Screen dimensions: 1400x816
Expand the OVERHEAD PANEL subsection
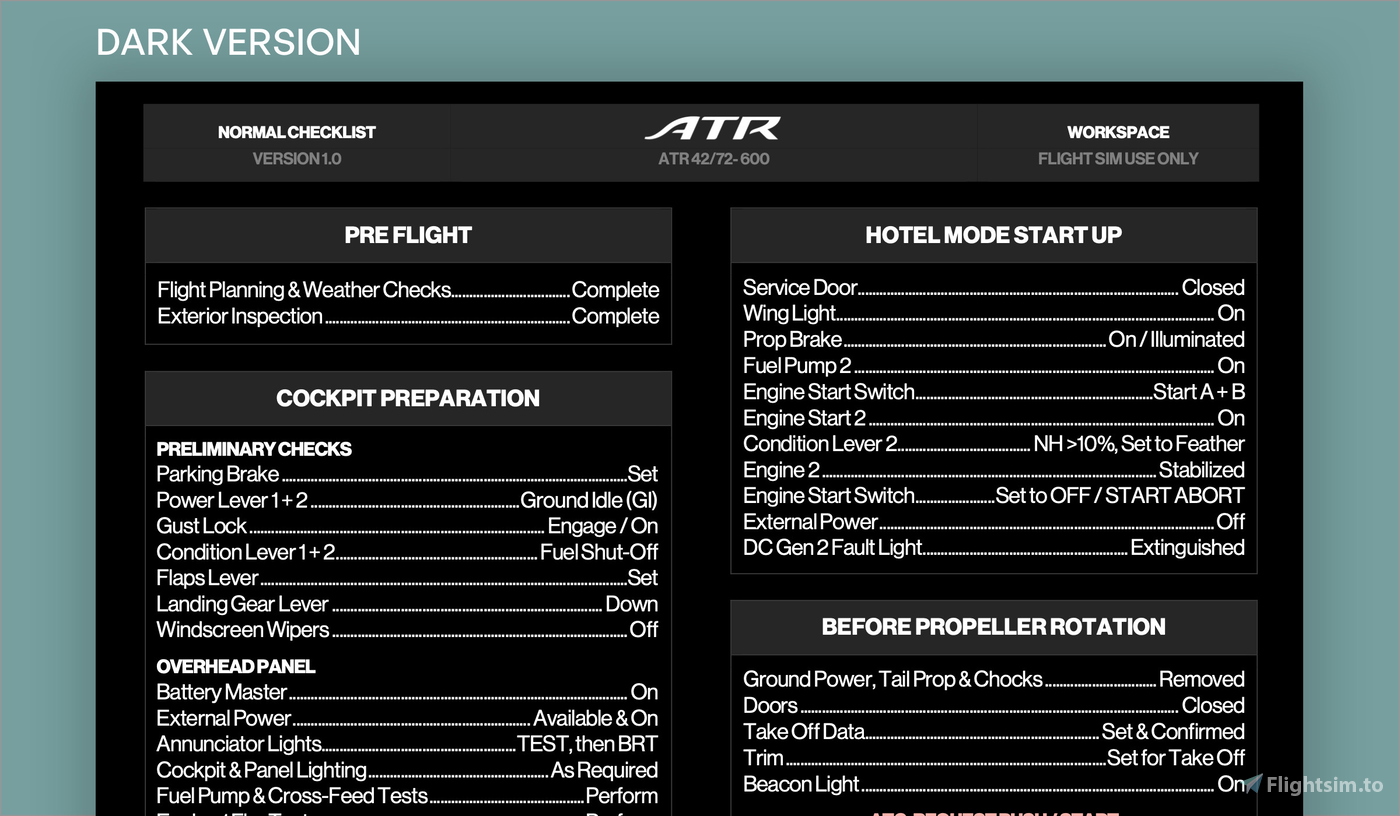(235, 666)
